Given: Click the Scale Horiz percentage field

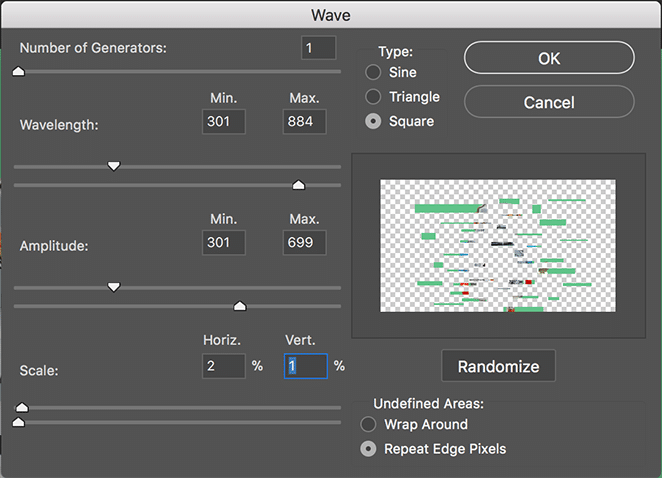Looking at the screenshot, I should (x=223, y=366).
